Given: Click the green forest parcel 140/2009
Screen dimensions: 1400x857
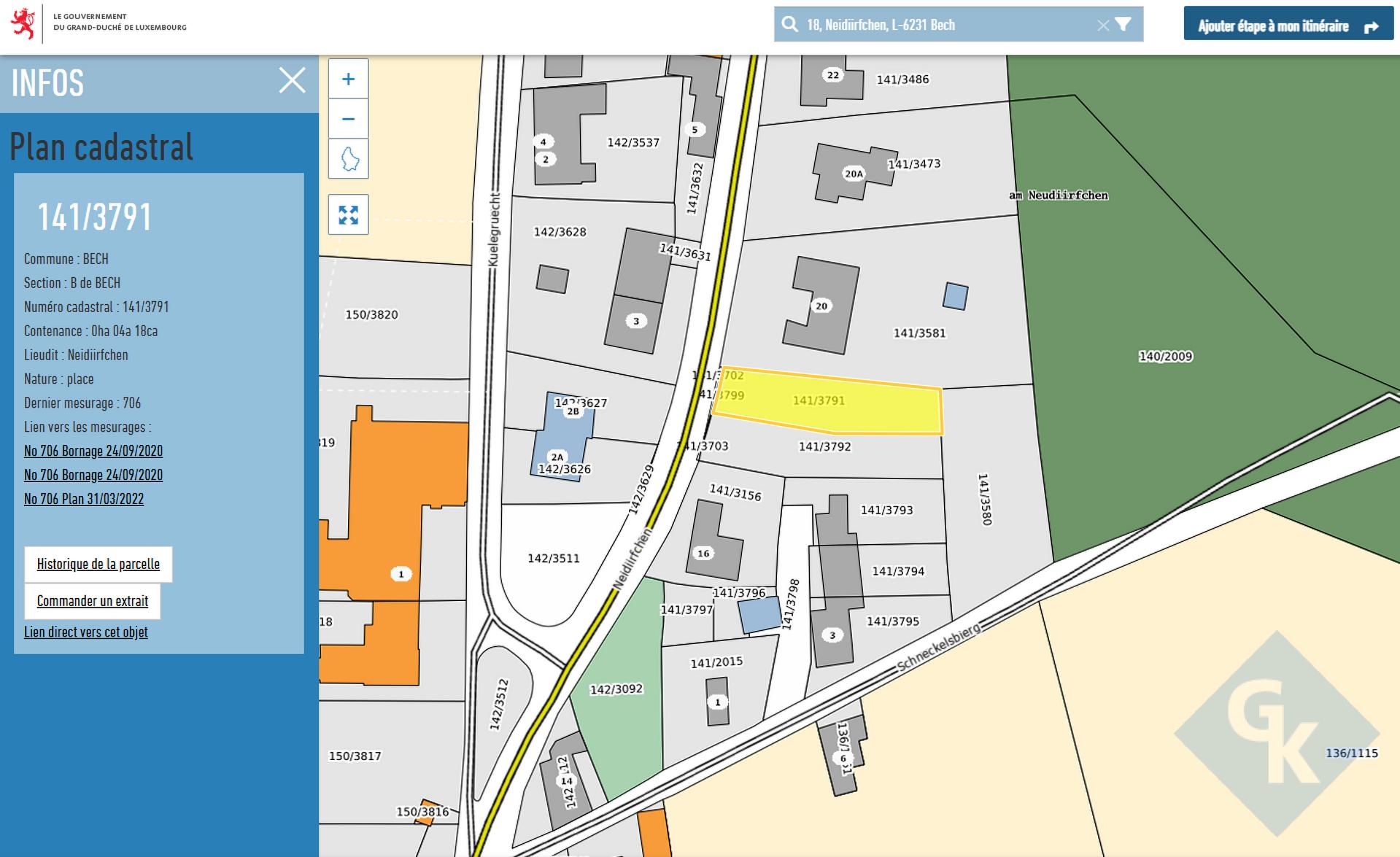Looking at the screenshot, I should coord(1165,357).
